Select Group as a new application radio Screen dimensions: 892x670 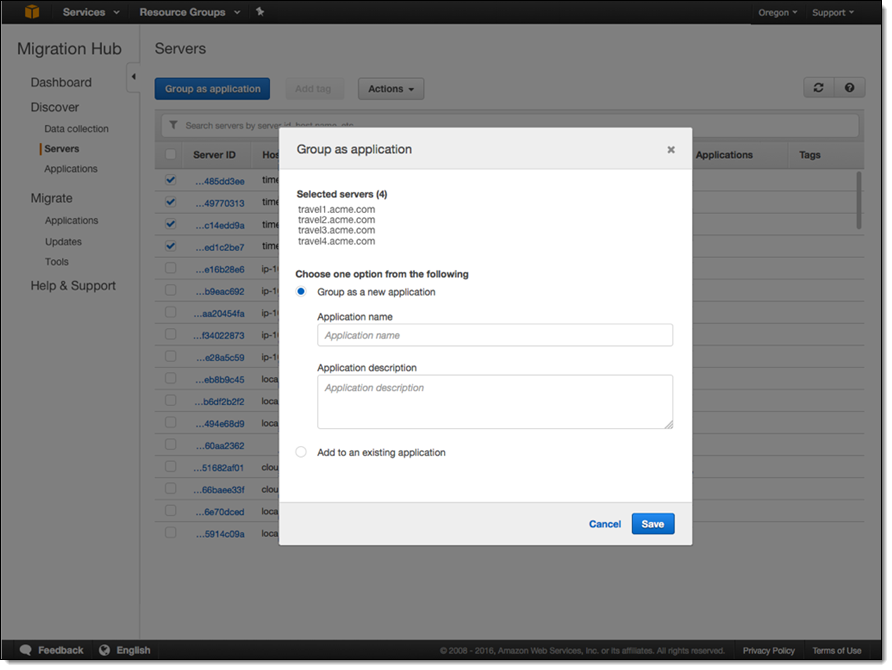tap(301, 292)
